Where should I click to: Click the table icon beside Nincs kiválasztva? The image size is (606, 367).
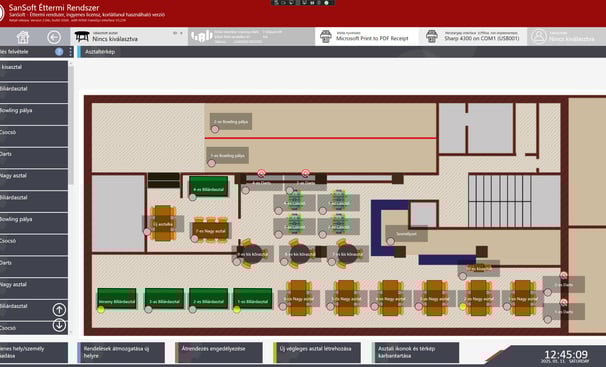(82, 37)
